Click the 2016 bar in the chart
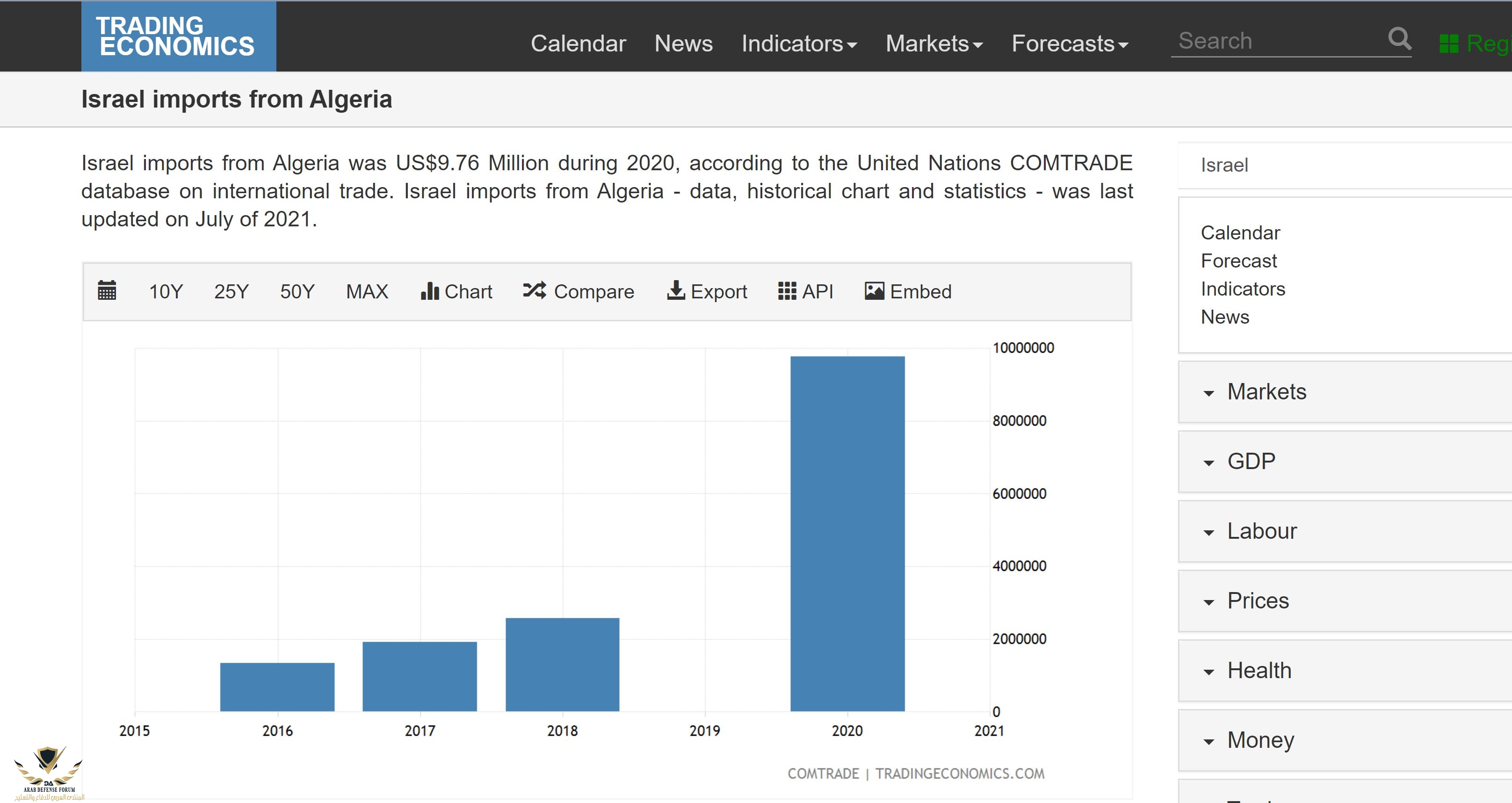The width and height of the screenshot is (1512, 803). click(277, 687)
